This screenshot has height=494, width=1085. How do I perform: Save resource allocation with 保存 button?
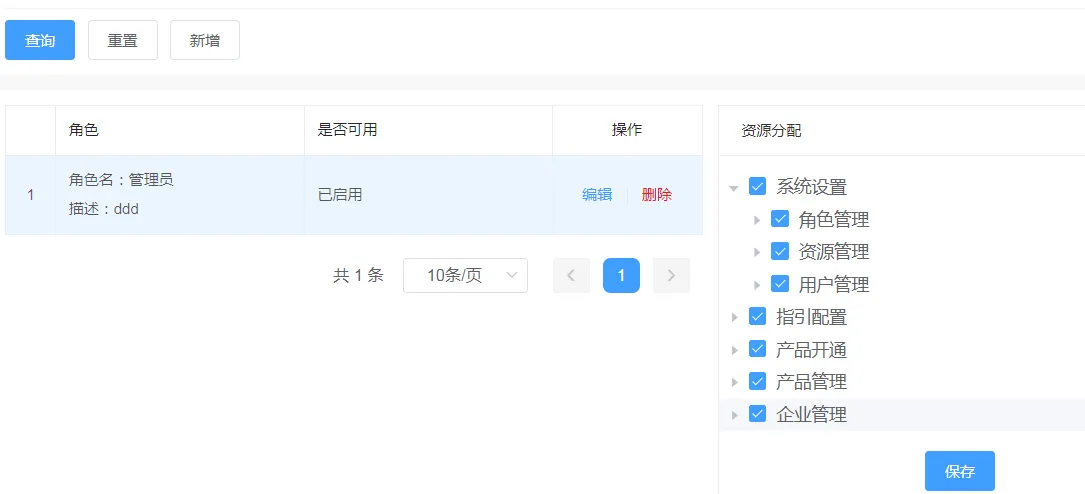pos(959,471)
